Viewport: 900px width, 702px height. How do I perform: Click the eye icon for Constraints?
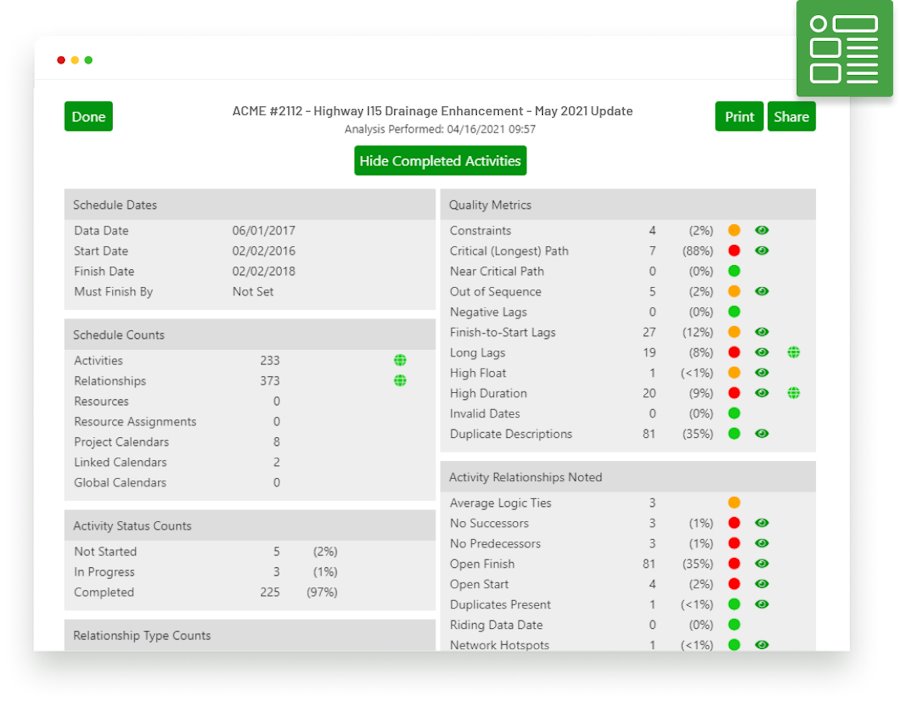coord(762,230)
